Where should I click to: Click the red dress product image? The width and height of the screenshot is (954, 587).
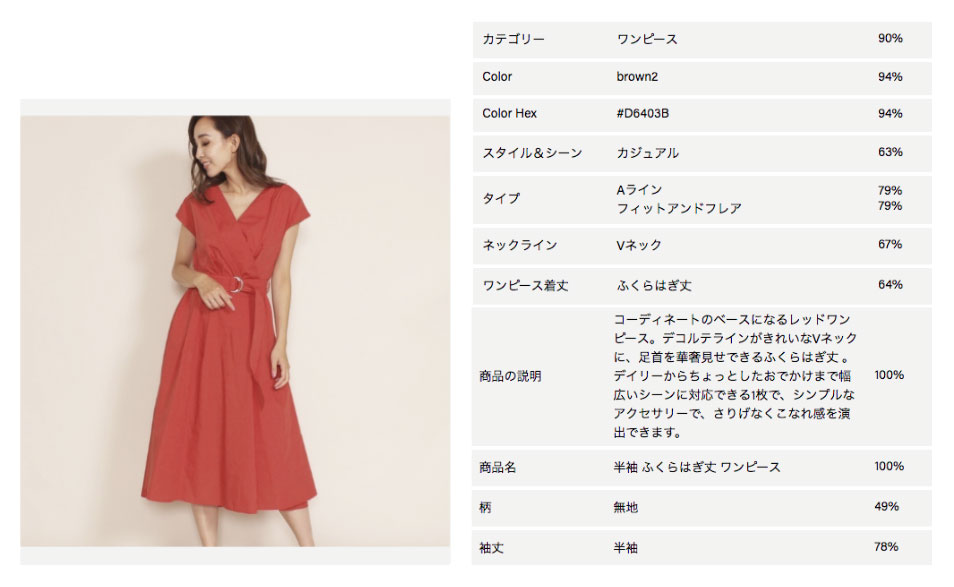pyautogui.click(x=235, y=331)
